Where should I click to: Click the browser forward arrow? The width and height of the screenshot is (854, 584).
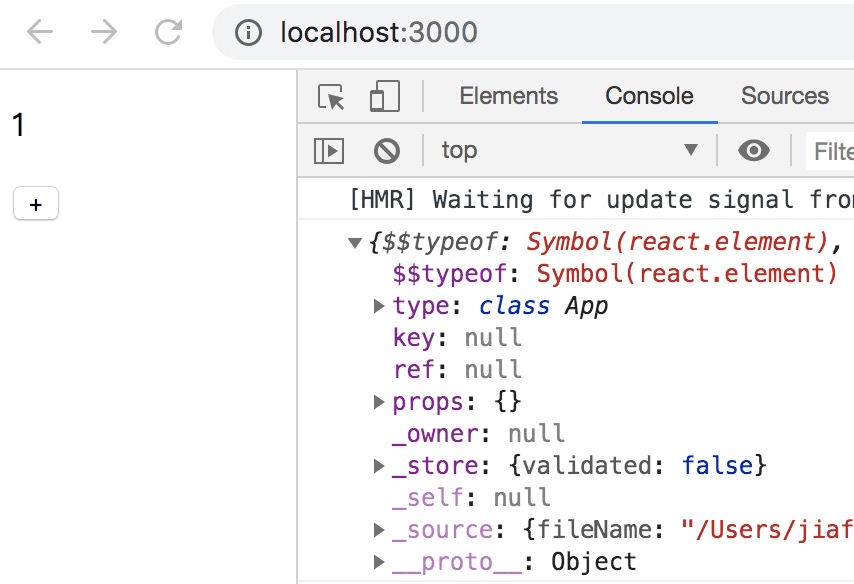(x=103, y=32)
